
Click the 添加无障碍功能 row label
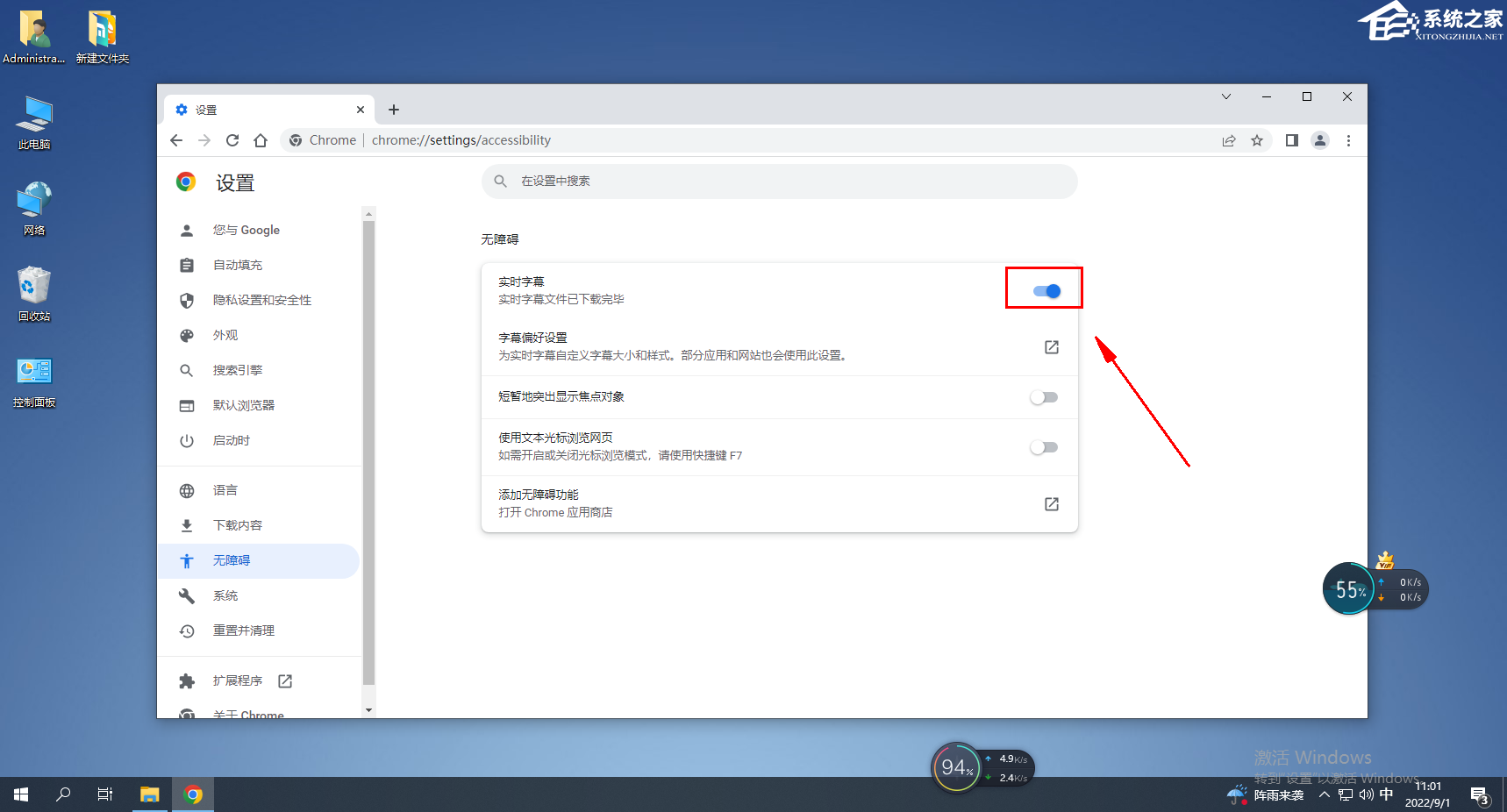(x=539, y=495)
